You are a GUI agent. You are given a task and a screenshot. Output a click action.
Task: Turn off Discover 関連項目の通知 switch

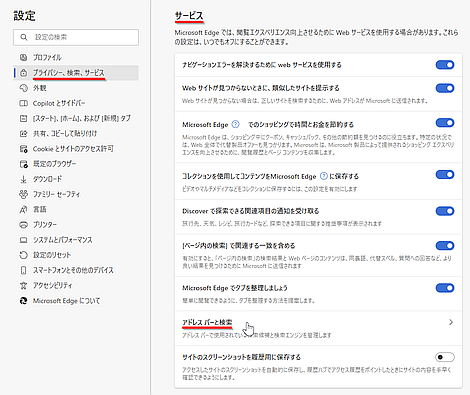(x=445, y=211)
